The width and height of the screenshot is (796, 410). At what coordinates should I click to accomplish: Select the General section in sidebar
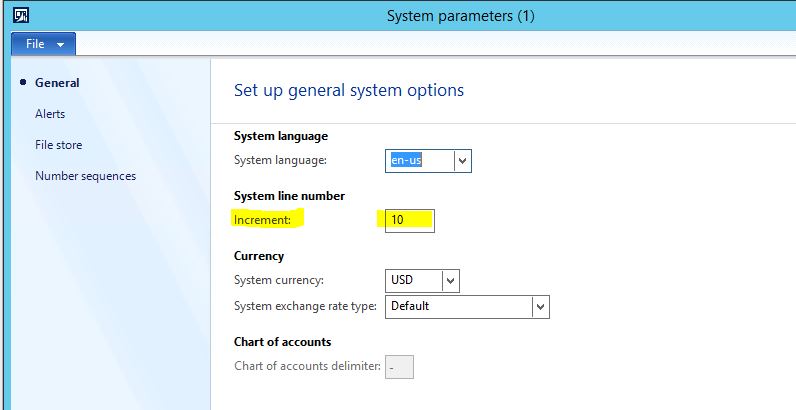pos(57,83)
